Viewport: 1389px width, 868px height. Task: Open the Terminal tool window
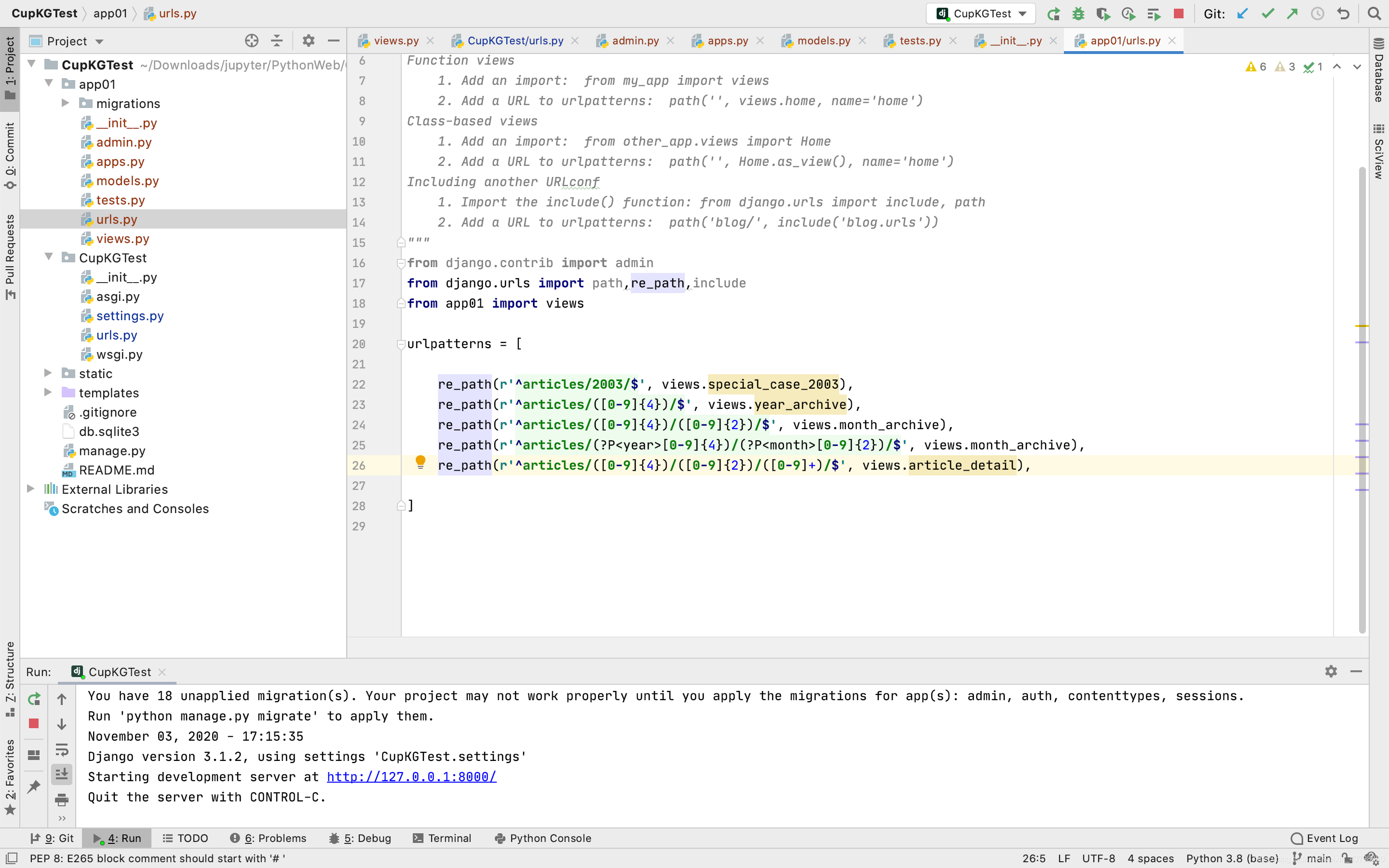(442, 838)
